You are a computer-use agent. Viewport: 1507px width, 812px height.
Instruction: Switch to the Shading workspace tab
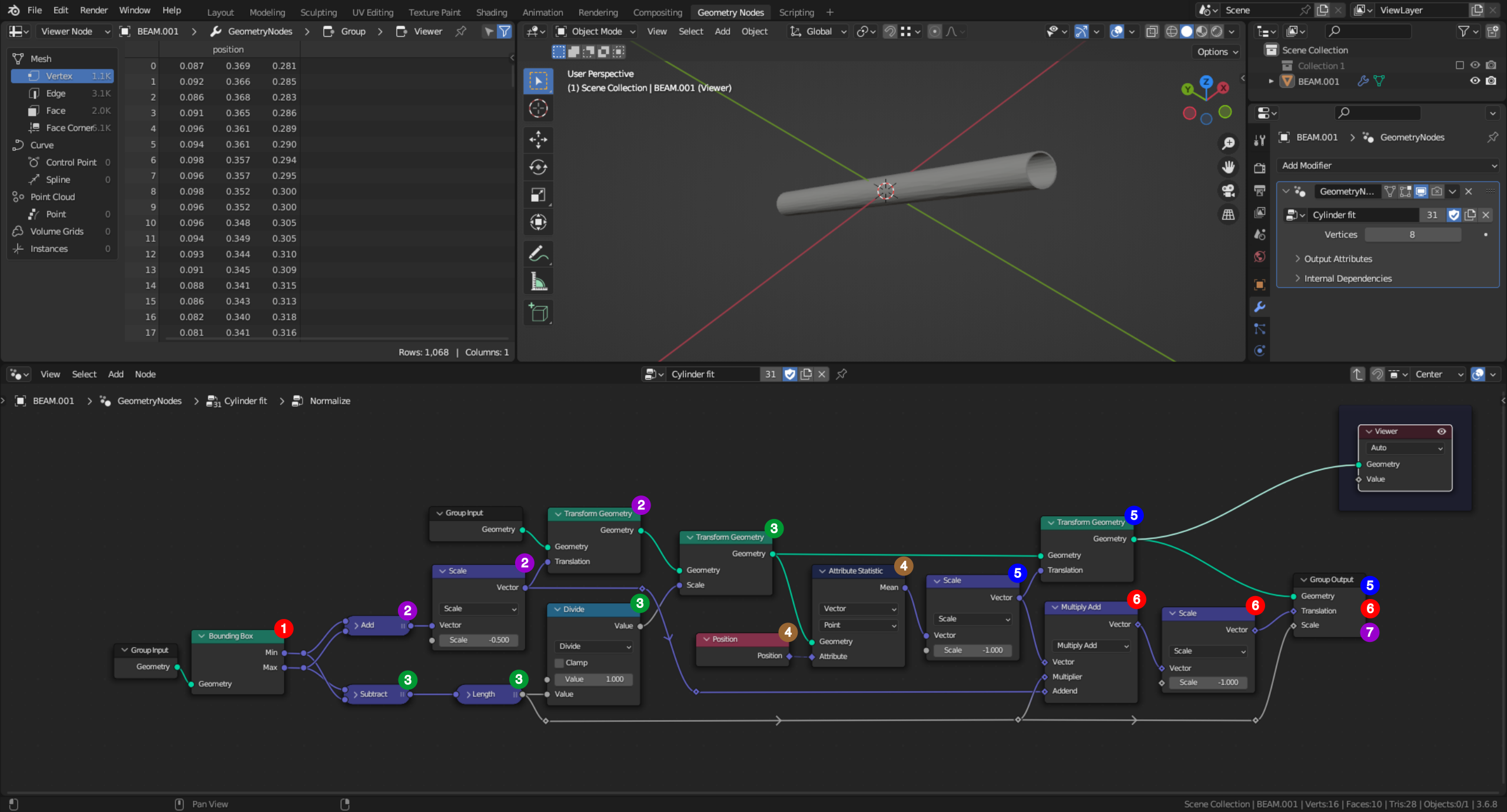click(x=492, y=12)
